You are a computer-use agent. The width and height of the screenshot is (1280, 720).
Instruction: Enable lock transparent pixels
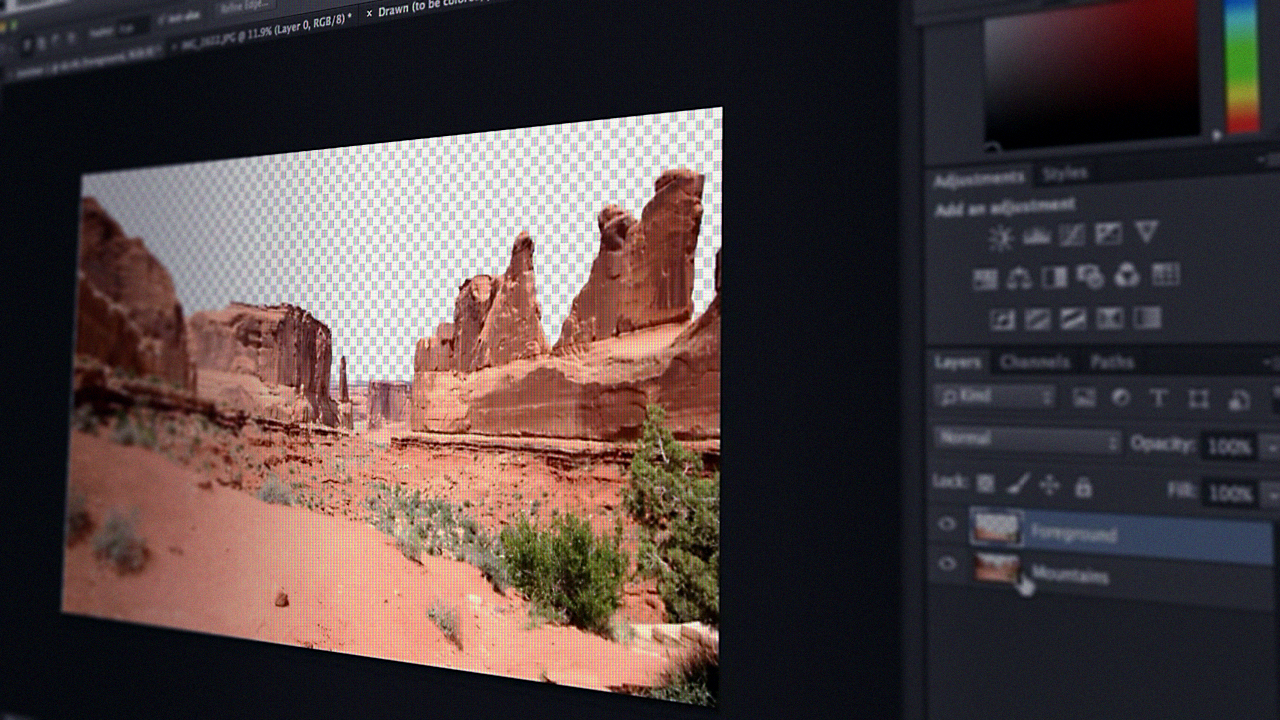pos(985,484)
